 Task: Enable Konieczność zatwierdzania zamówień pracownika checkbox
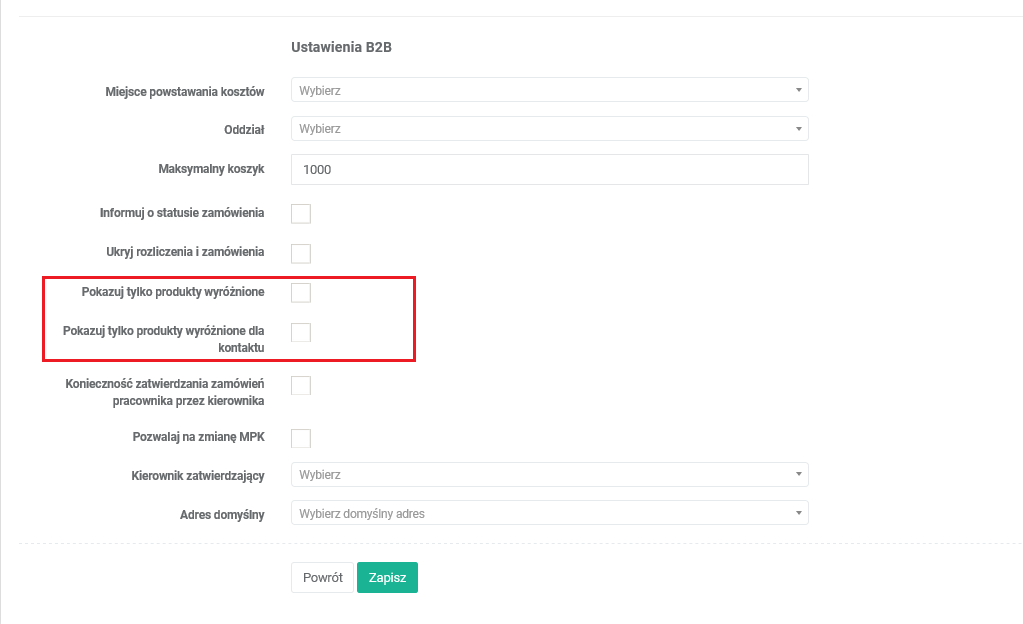301,385
